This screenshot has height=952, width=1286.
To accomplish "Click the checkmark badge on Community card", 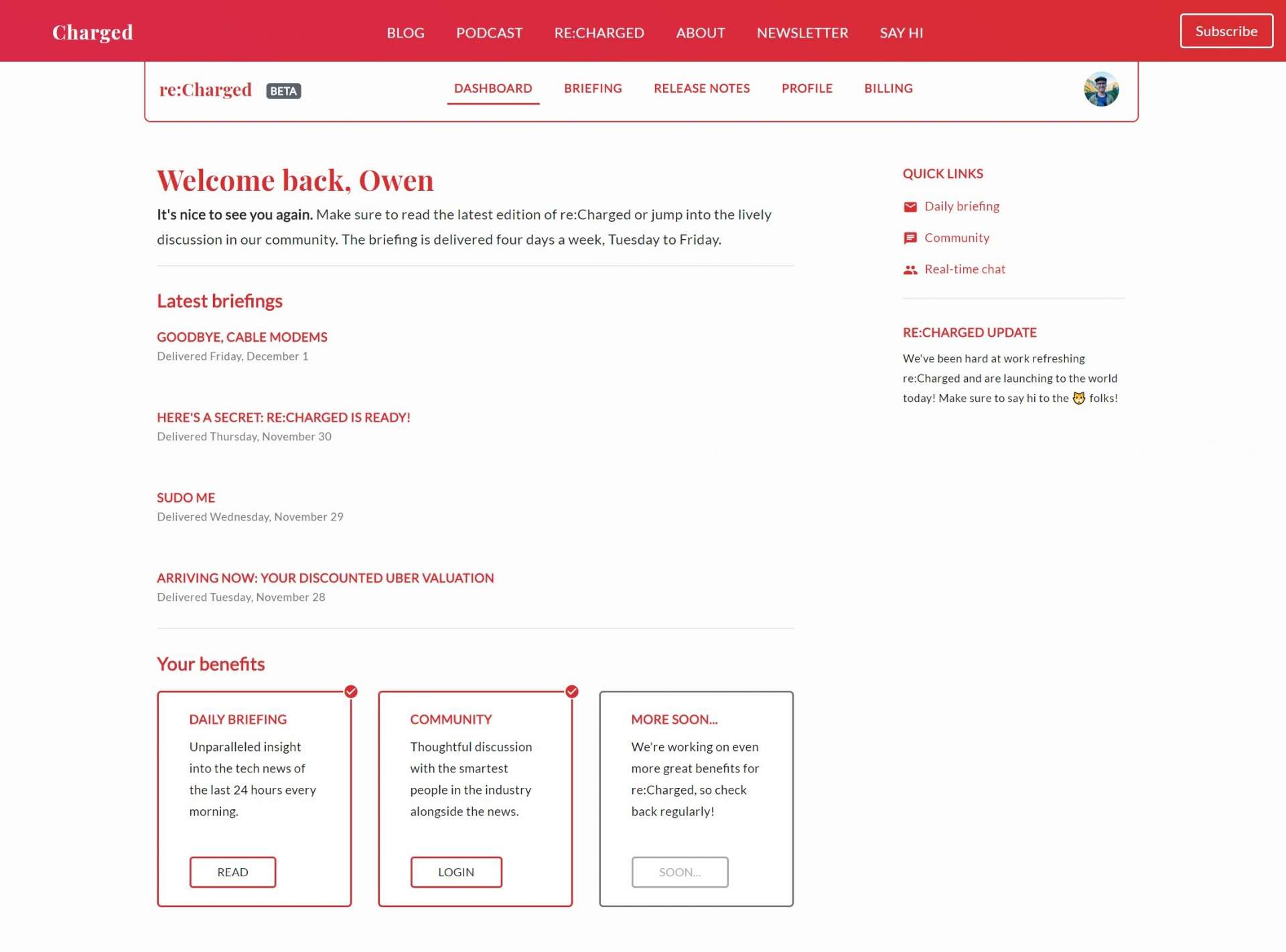I will coord(571,691).
